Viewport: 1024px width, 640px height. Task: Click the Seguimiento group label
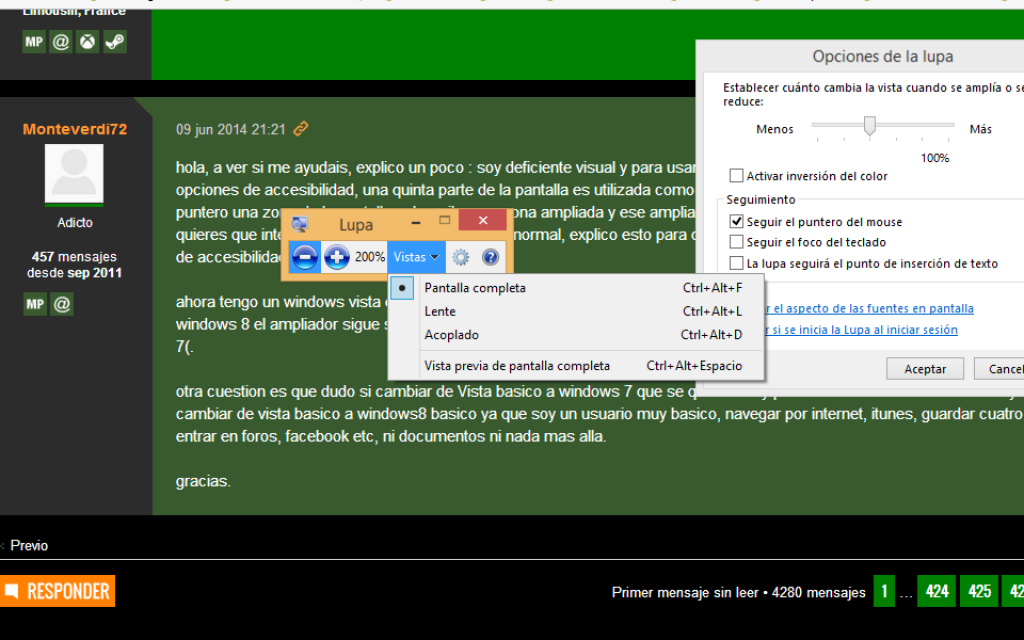[761, 199]
